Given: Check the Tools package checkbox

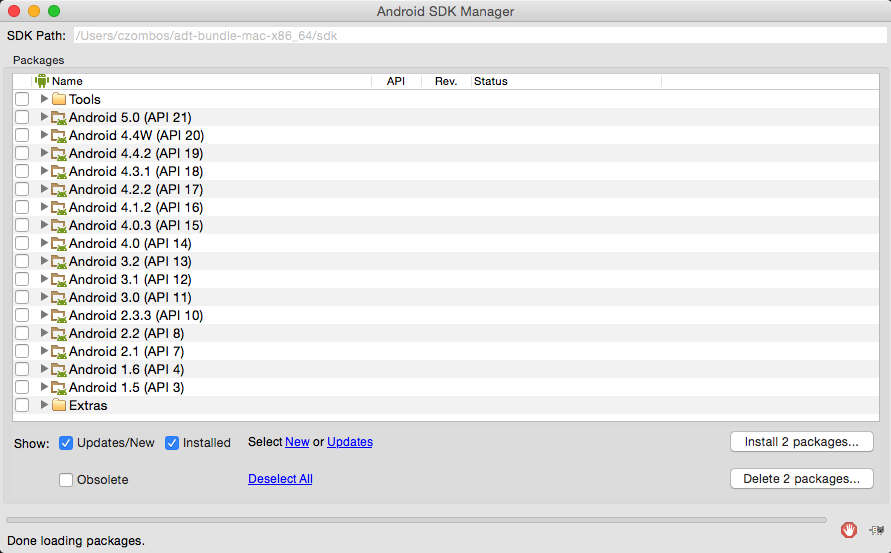Looking at the screenshot, I should (x=22, y=99).
